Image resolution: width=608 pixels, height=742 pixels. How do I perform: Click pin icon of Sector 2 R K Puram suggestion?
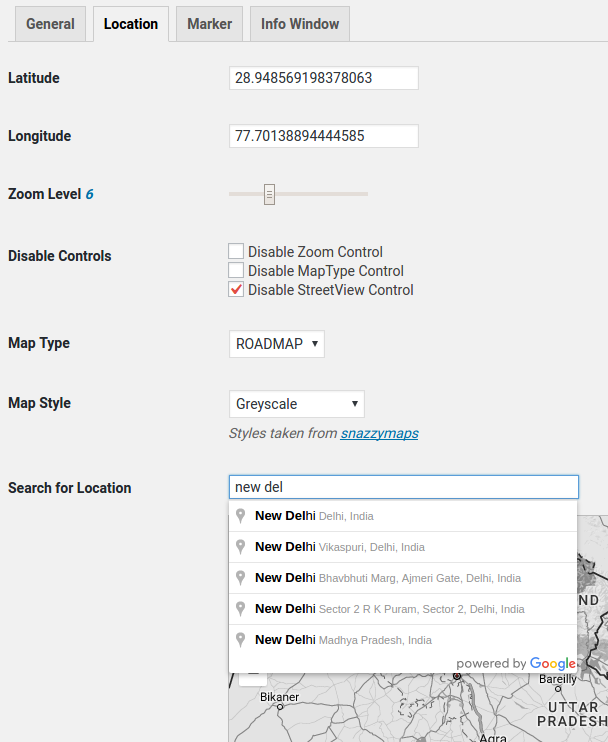pos(240,609)
